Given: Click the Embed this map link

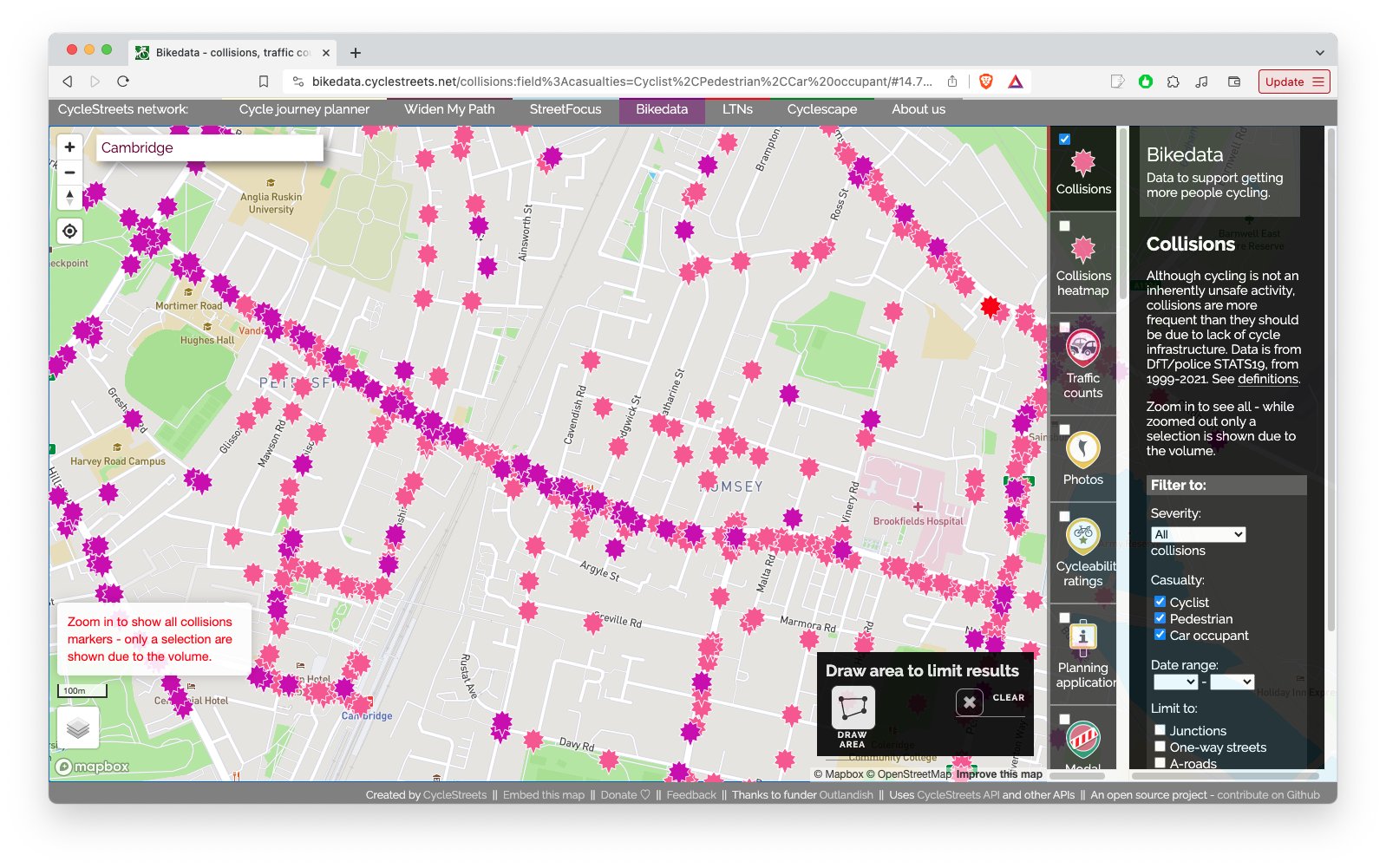Looking at the screenshot, I should (544, 794).
